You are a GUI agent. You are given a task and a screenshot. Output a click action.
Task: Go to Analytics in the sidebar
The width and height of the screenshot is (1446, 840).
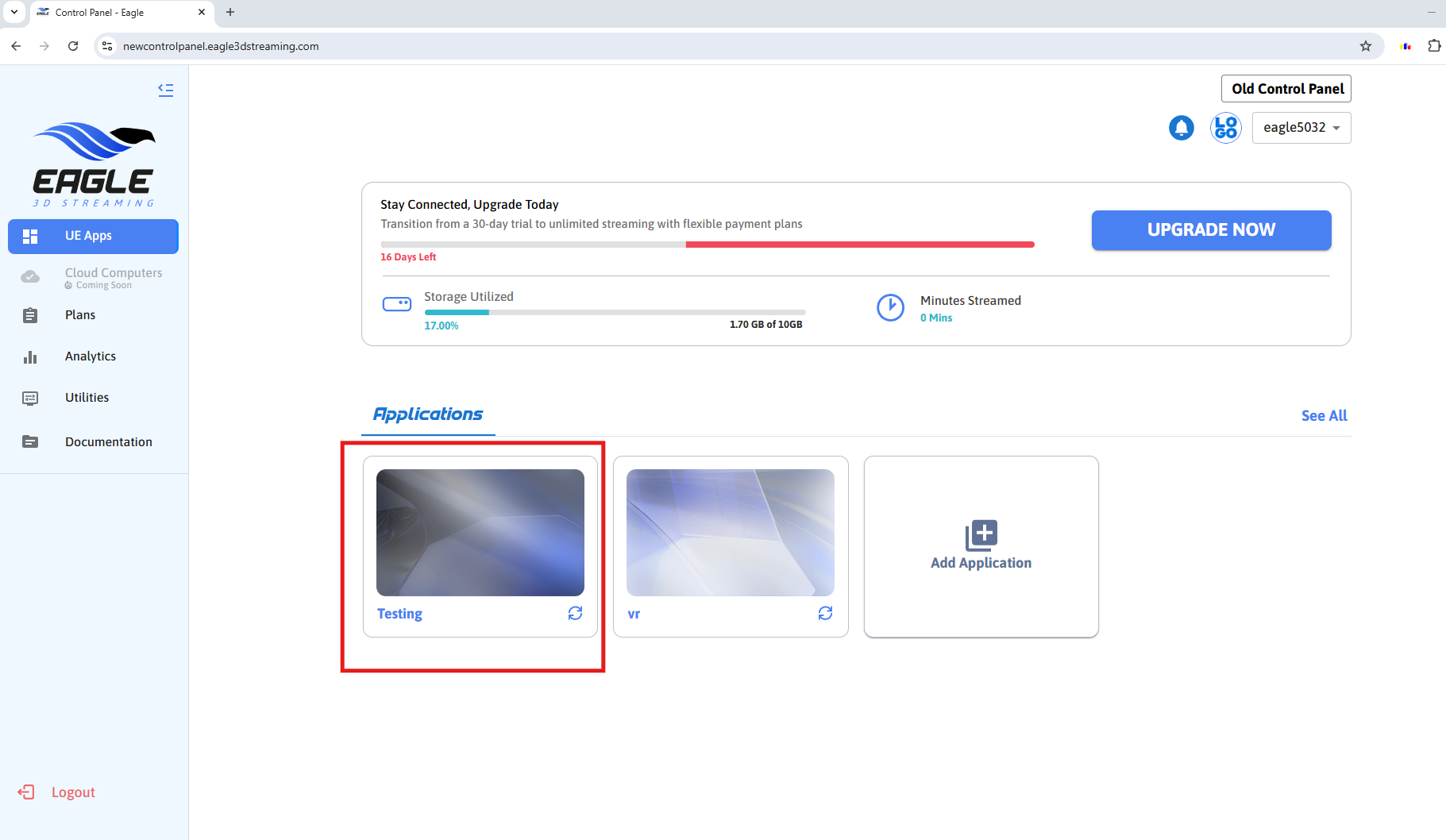pyautogui.click(x=90, y=356)
